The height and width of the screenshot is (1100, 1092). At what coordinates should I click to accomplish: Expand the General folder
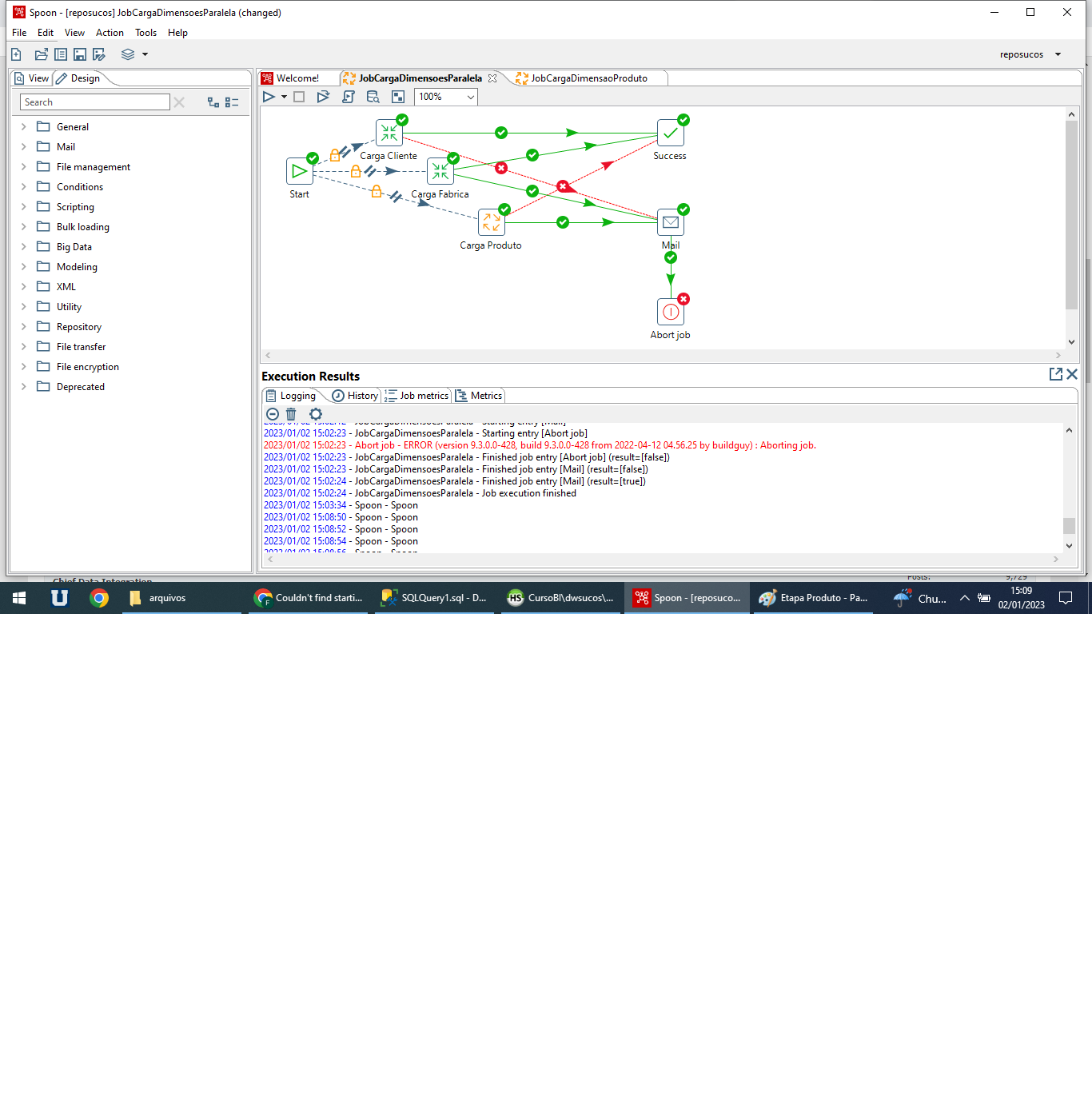coord(23,127)
